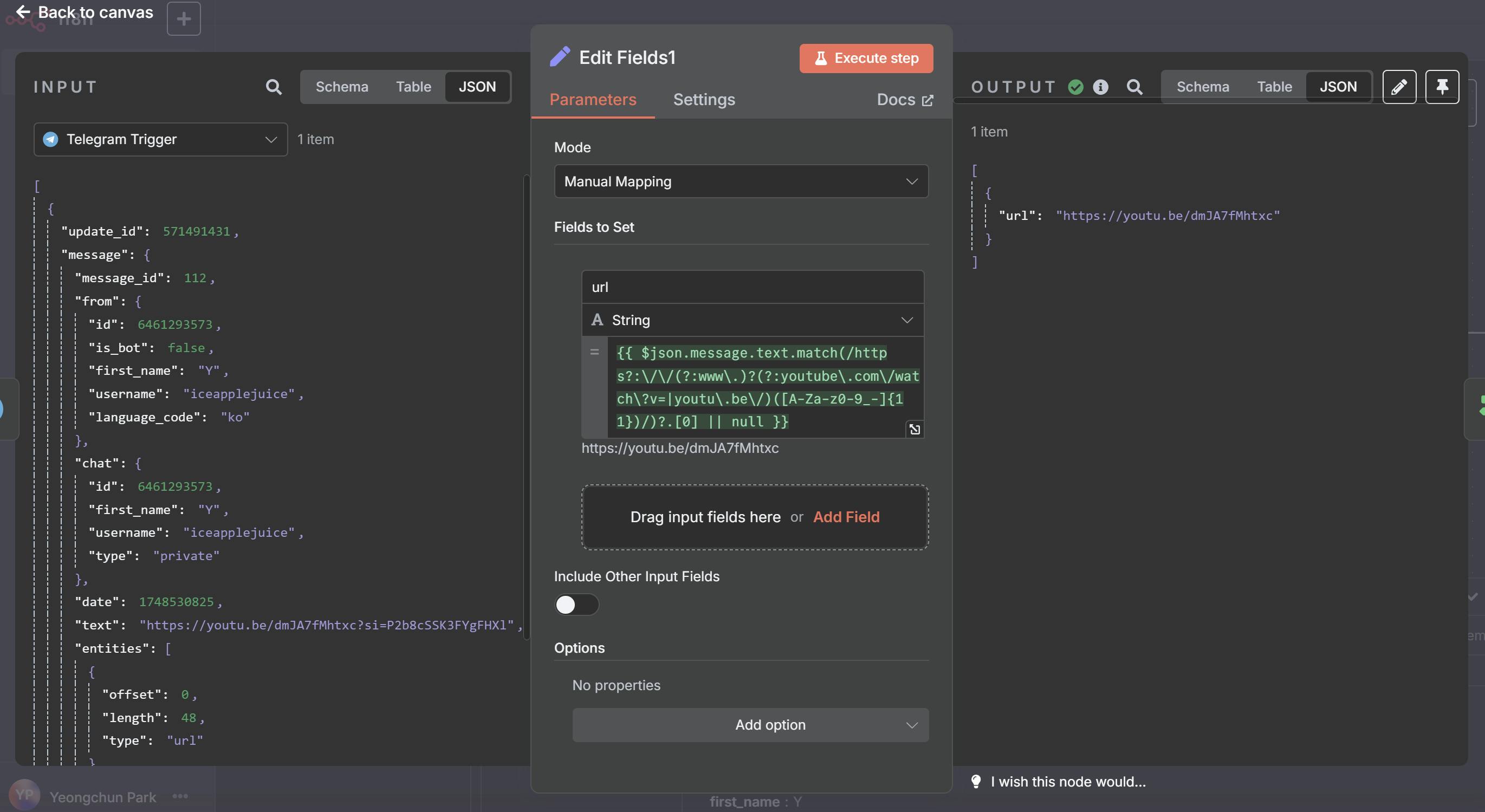1485x812 pixels.
Task: Open the String type dropdown
Action: [753, 320]
